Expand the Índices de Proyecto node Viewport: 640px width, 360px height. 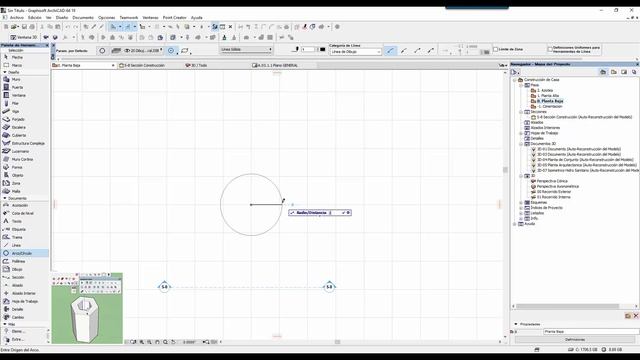click(521, 208)
